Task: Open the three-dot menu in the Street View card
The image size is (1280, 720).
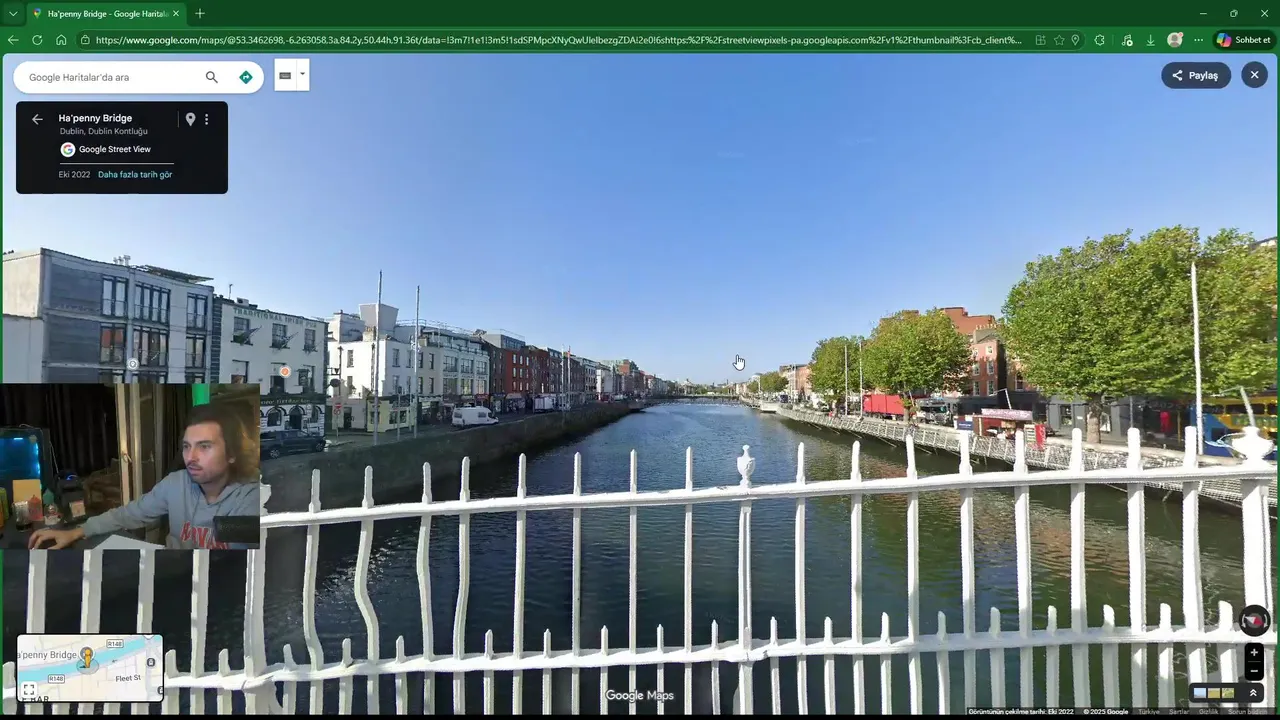Action: pyautogui.click(x=207, y=119)
